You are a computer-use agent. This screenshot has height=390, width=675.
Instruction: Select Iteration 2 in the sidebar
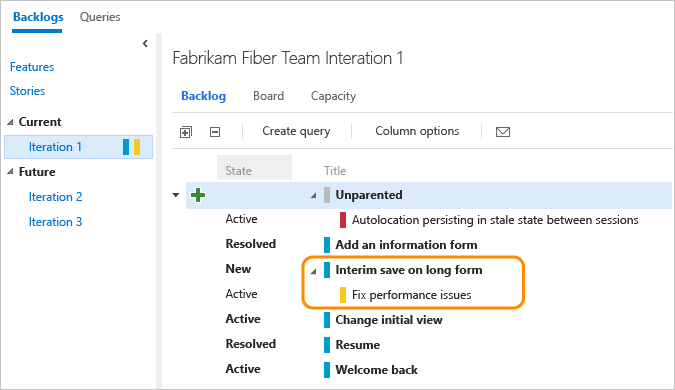(x=55, y=197)
